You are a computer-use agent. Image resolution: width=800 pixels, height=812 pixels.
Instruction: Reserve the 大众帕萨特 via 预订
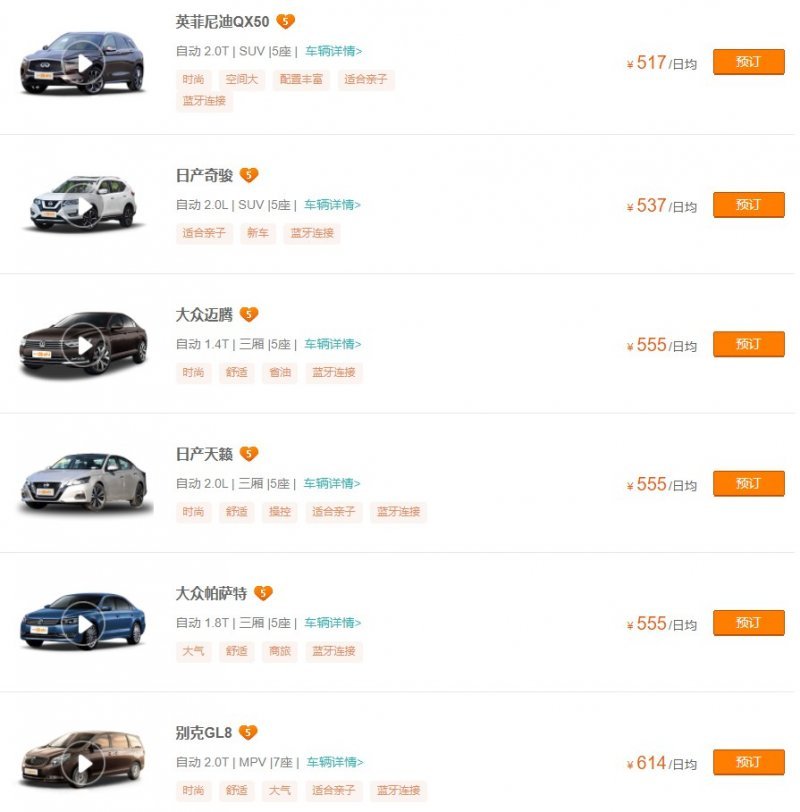tap(748, 623)
